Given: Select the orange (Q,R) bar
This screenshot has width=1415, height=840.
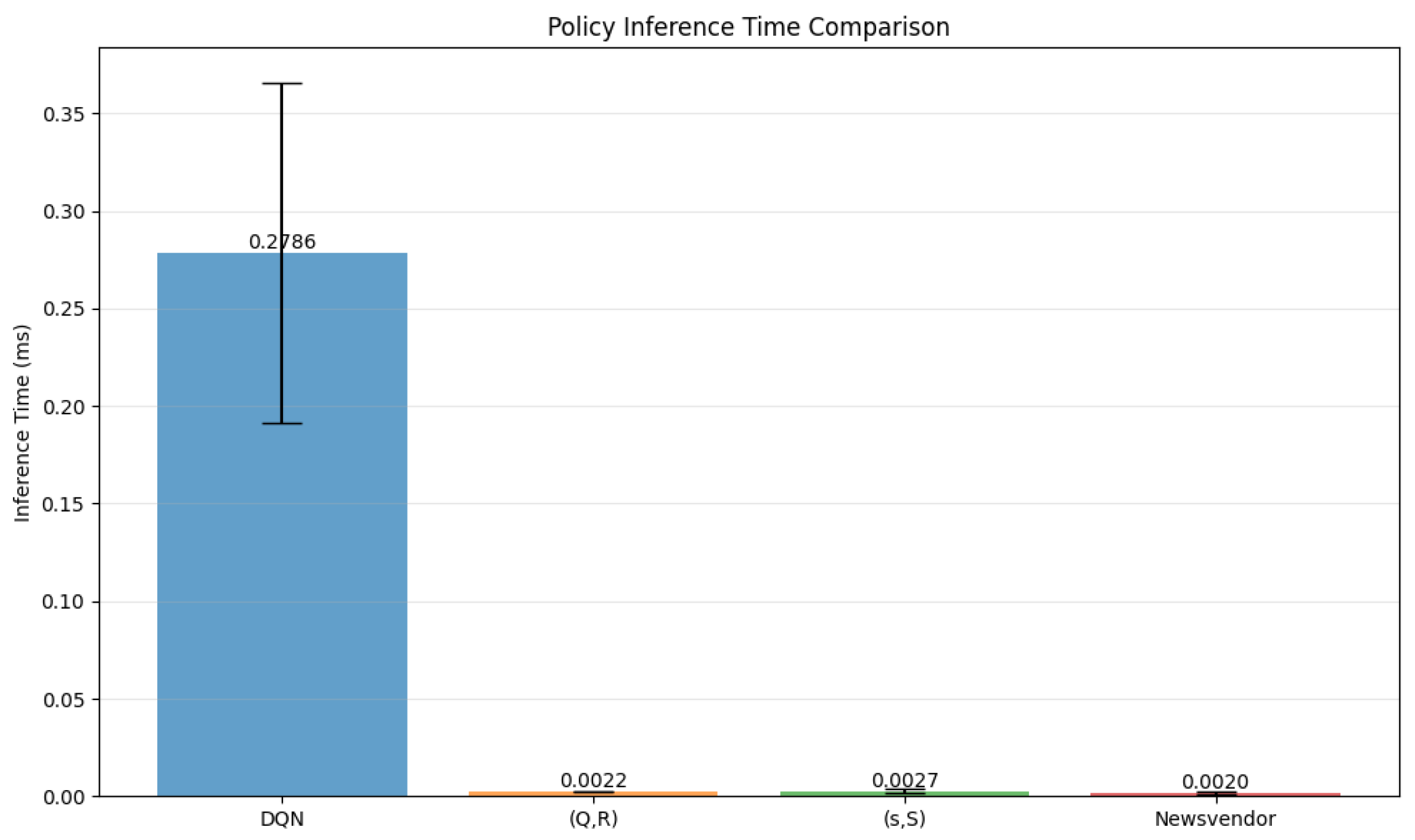Looking at the screenshot, I should click(593, 794).
